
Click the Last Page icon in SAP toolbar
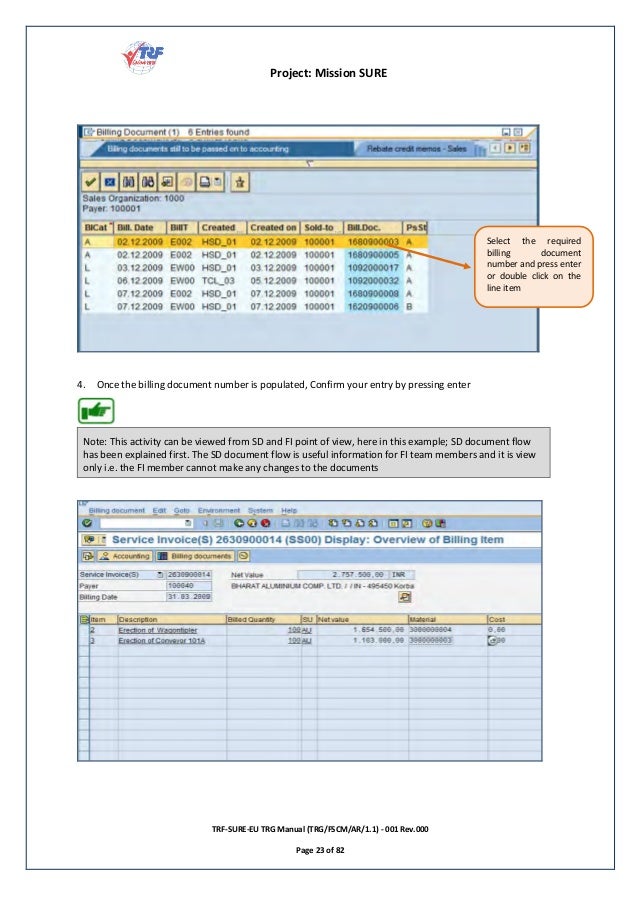[373, 523]
